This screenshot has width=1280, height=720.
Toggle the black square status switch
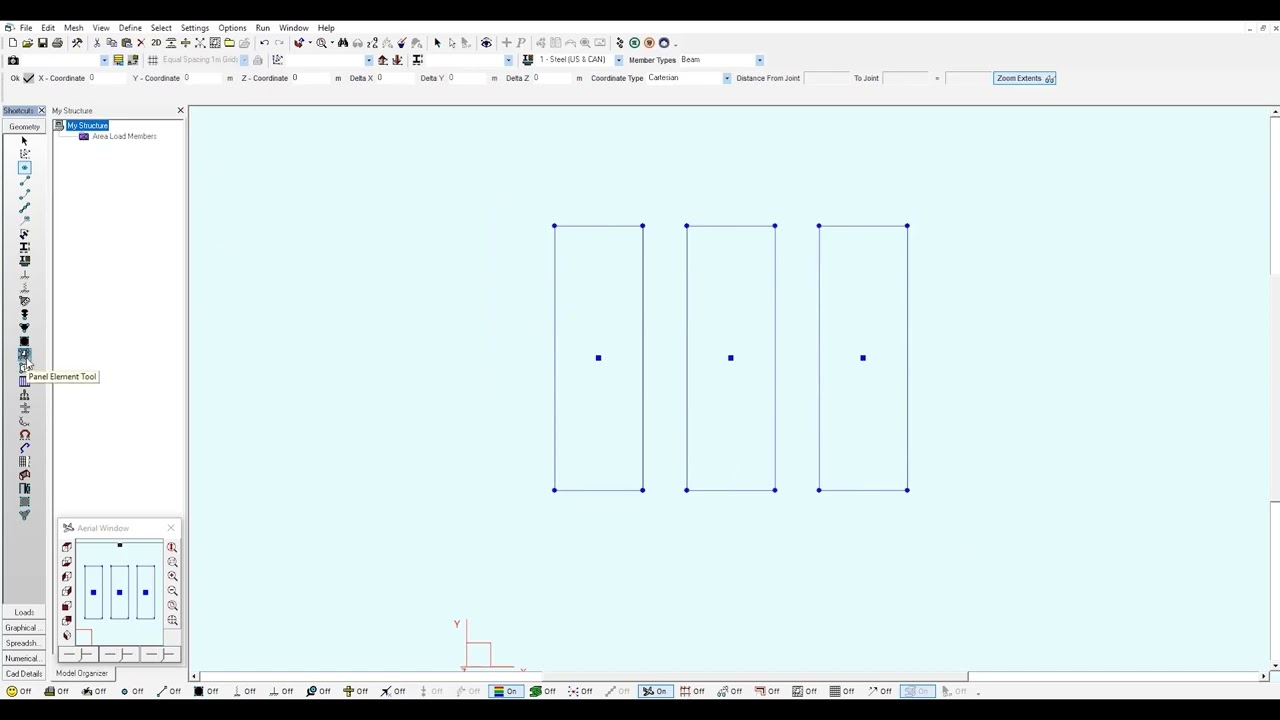click(206, 691)
